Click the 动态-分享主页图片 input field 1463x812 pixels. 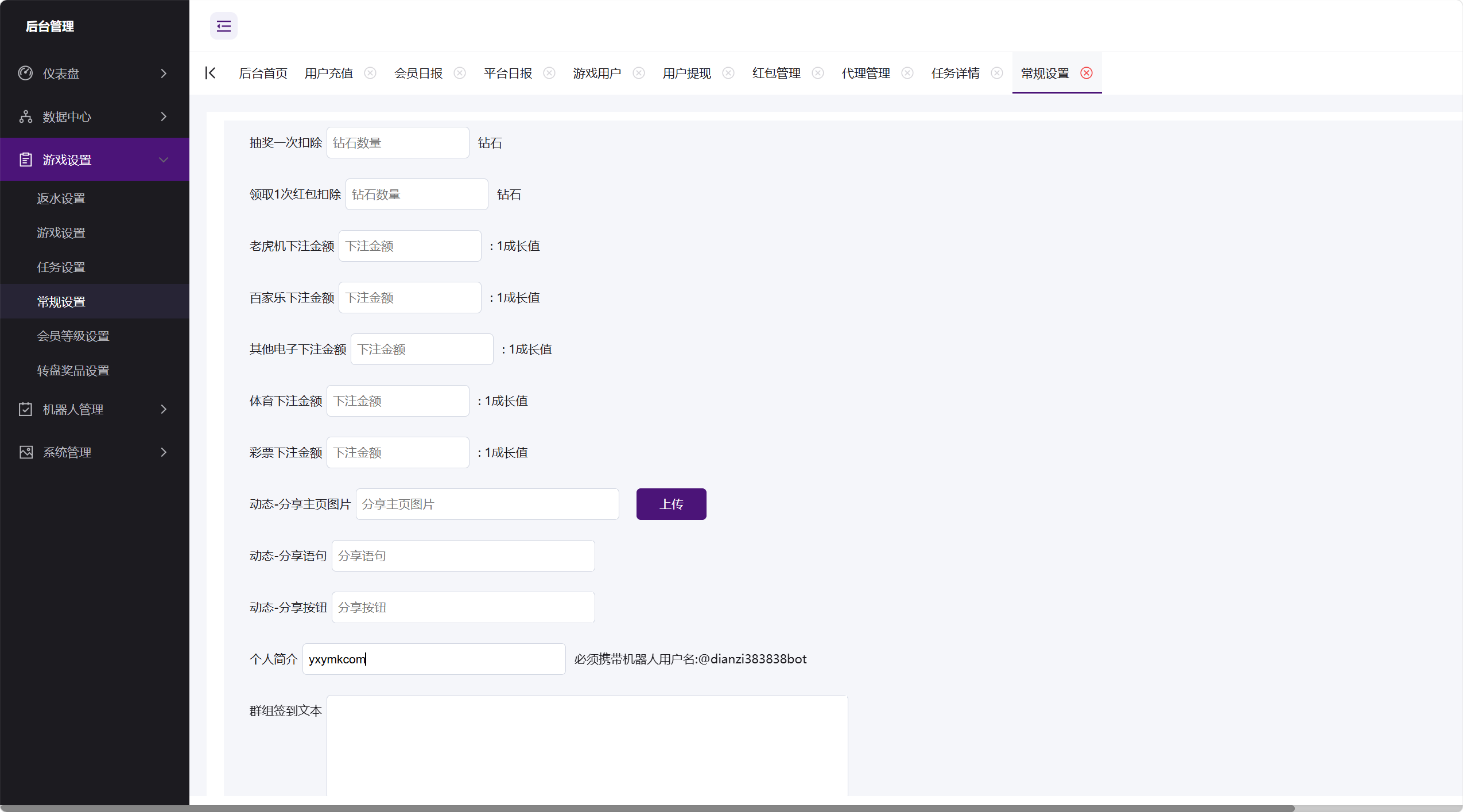tap(487, 504)
